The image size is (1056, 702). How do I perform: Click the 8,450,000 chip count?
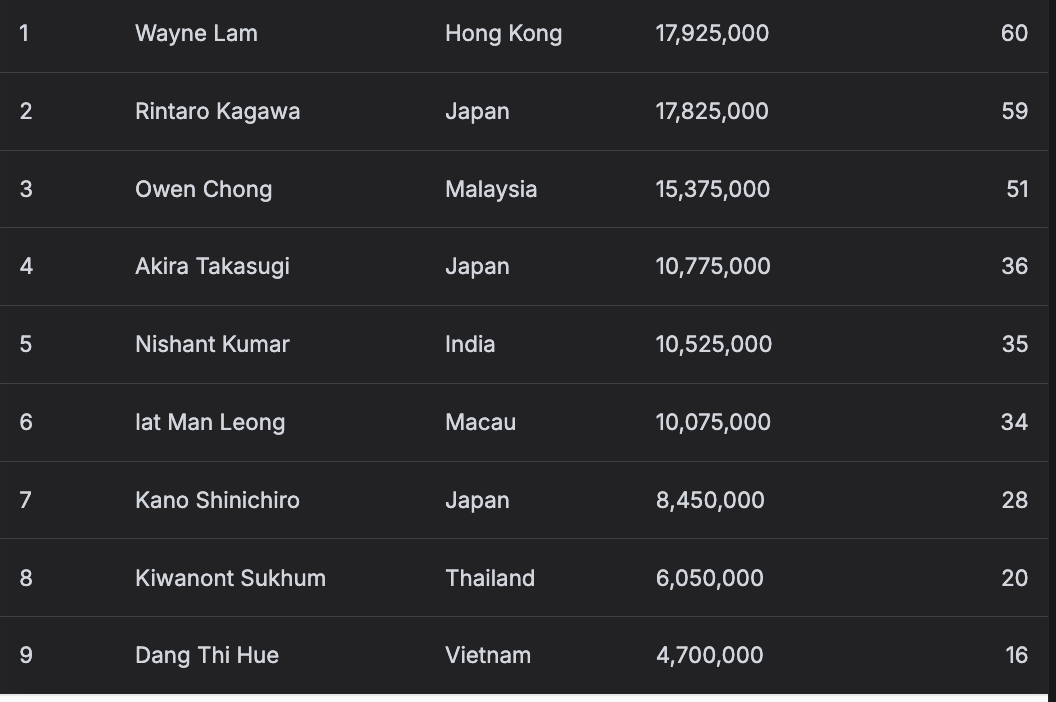coord(710,500)
